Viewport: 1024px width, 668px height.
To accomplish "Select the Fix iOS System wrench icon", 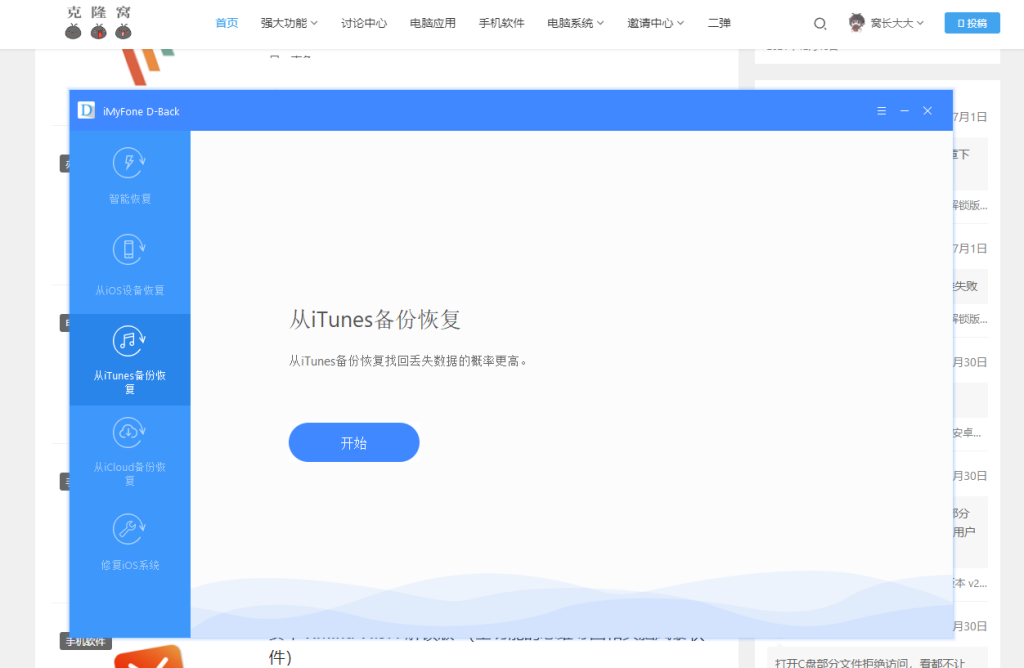I will point(129,529).
